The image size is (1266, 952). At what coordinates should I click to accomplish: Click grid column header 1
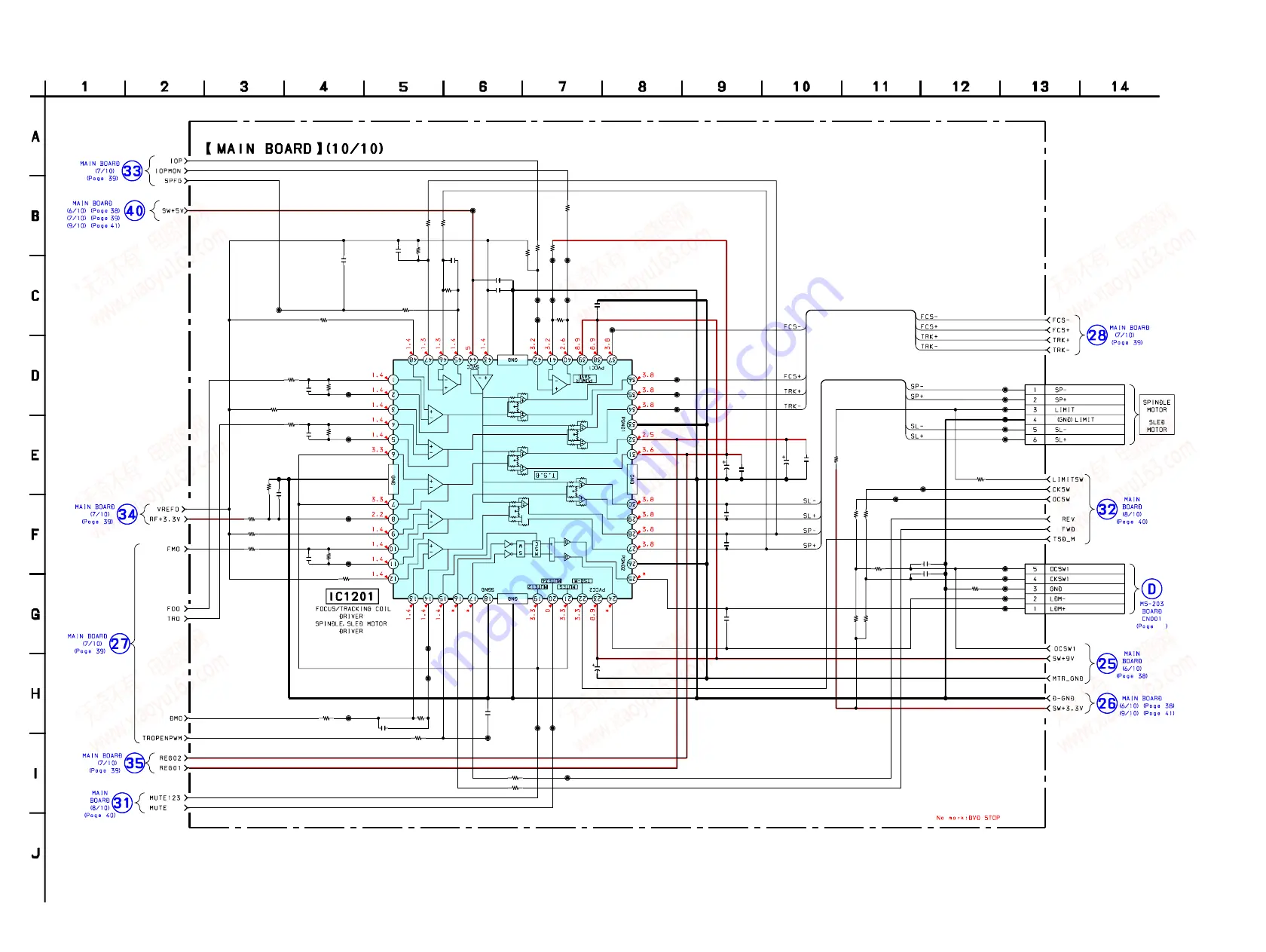(x=84, y=87)
